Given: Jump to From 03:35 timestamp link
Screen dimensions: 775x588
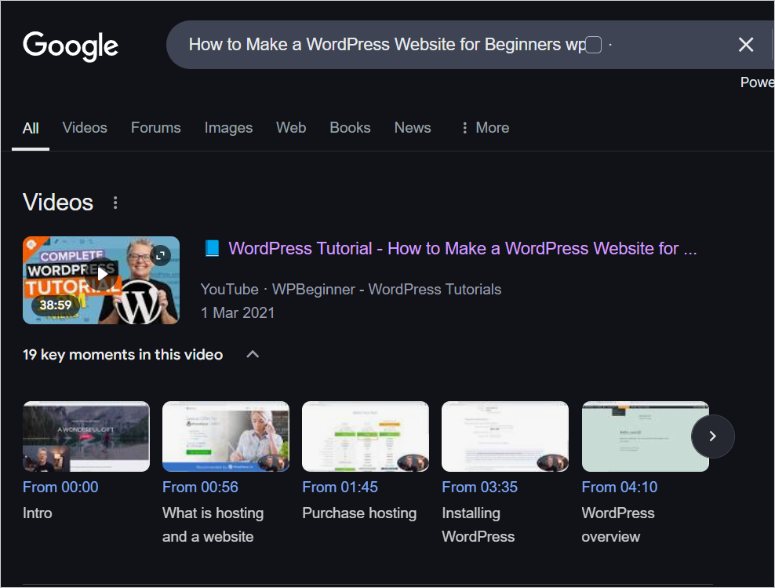Looking at the screenshot, I should click(x=480, y=487).
